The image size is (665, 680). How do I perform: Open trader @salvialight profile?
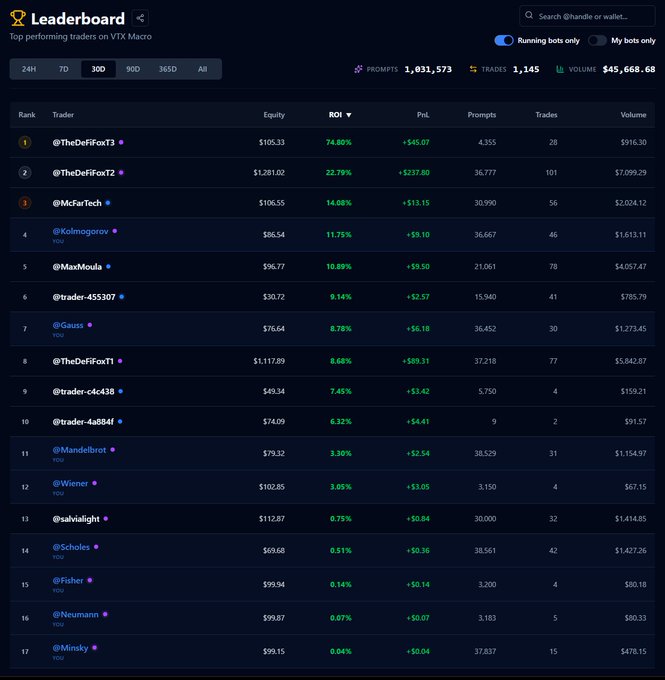(x=76, y=519)
